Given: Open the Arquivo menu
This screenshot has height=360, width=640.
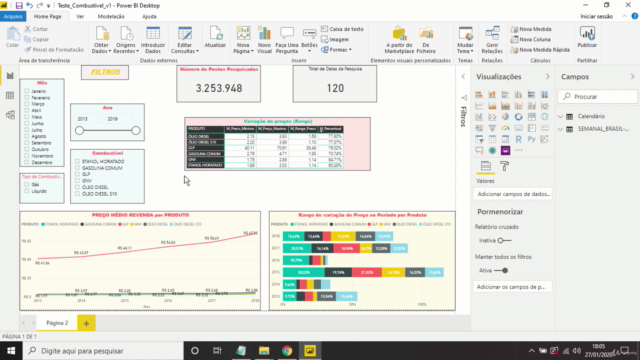Looking at the screenshot, I should point(13,16).
